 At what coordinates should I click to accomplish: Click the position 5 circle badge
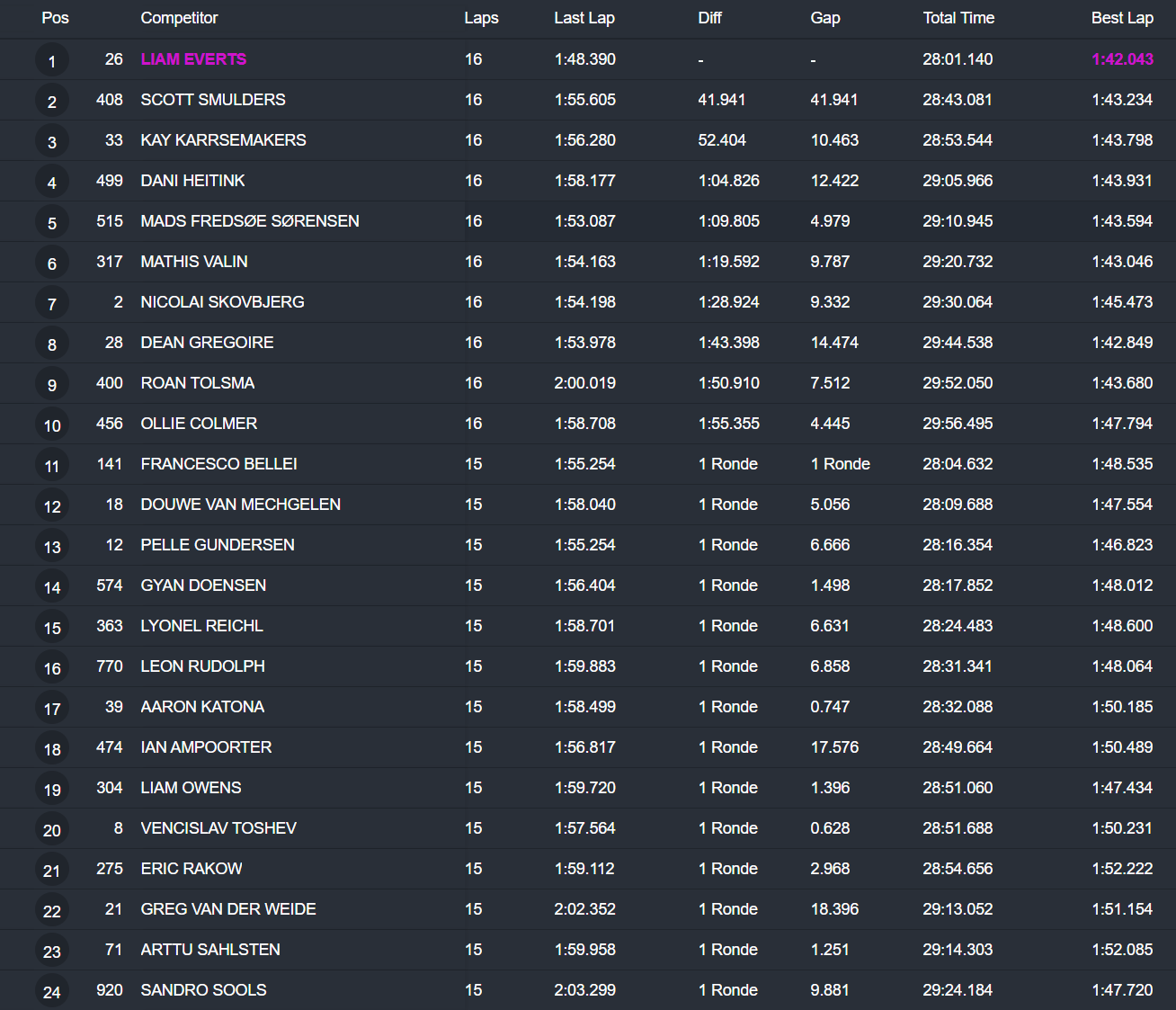pos(52,223)
